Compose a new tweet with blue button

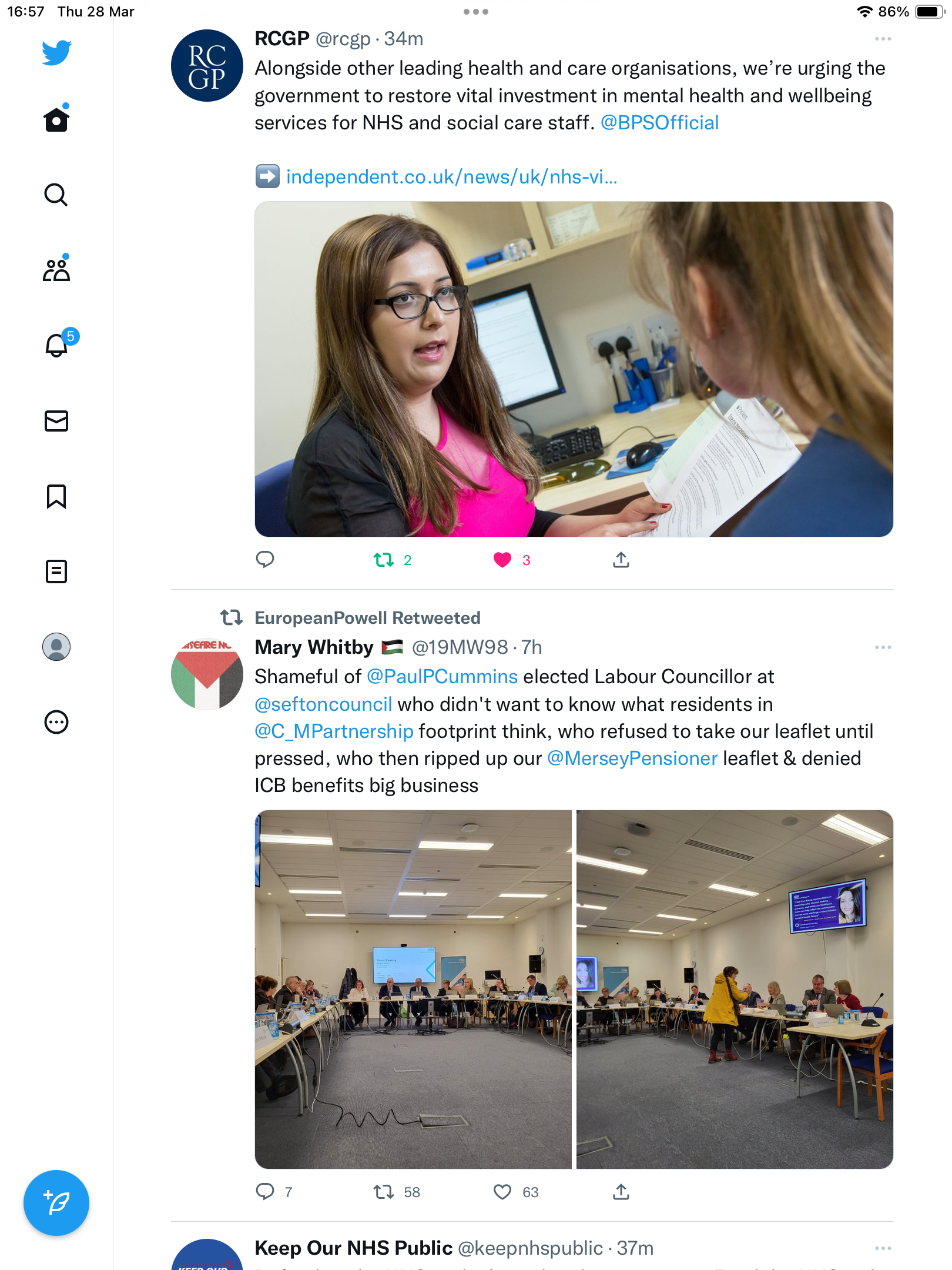point(56,1203)
